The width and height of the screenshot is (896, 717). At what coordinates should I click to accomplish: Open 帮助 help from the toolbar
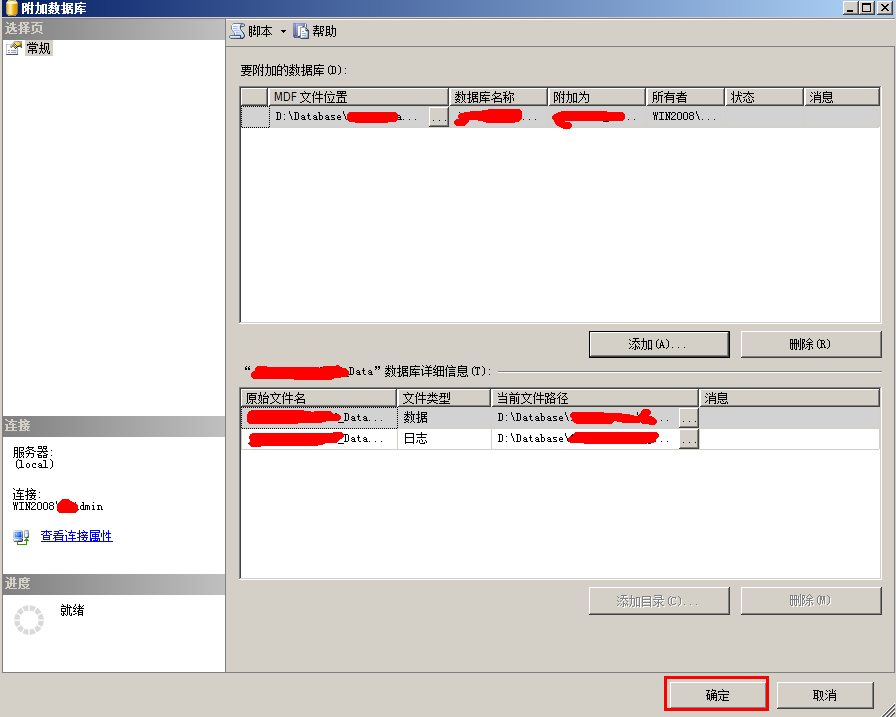[x=315, y=31]
